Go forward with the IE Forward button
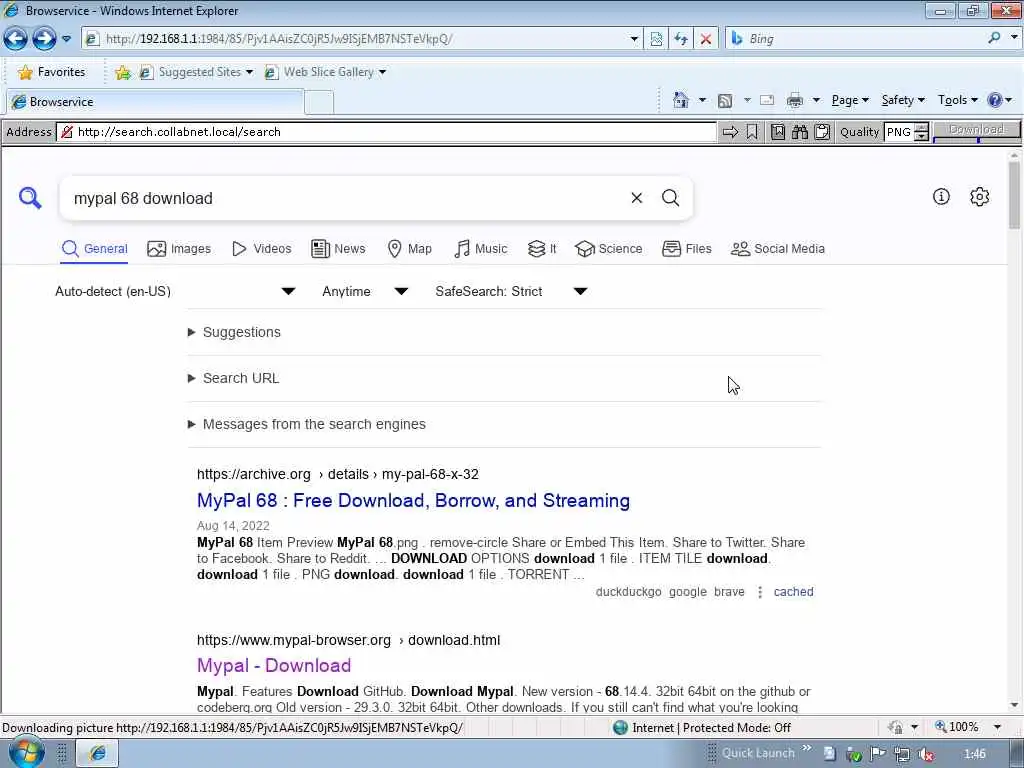Screen dimensions: 1024x768 44,39
